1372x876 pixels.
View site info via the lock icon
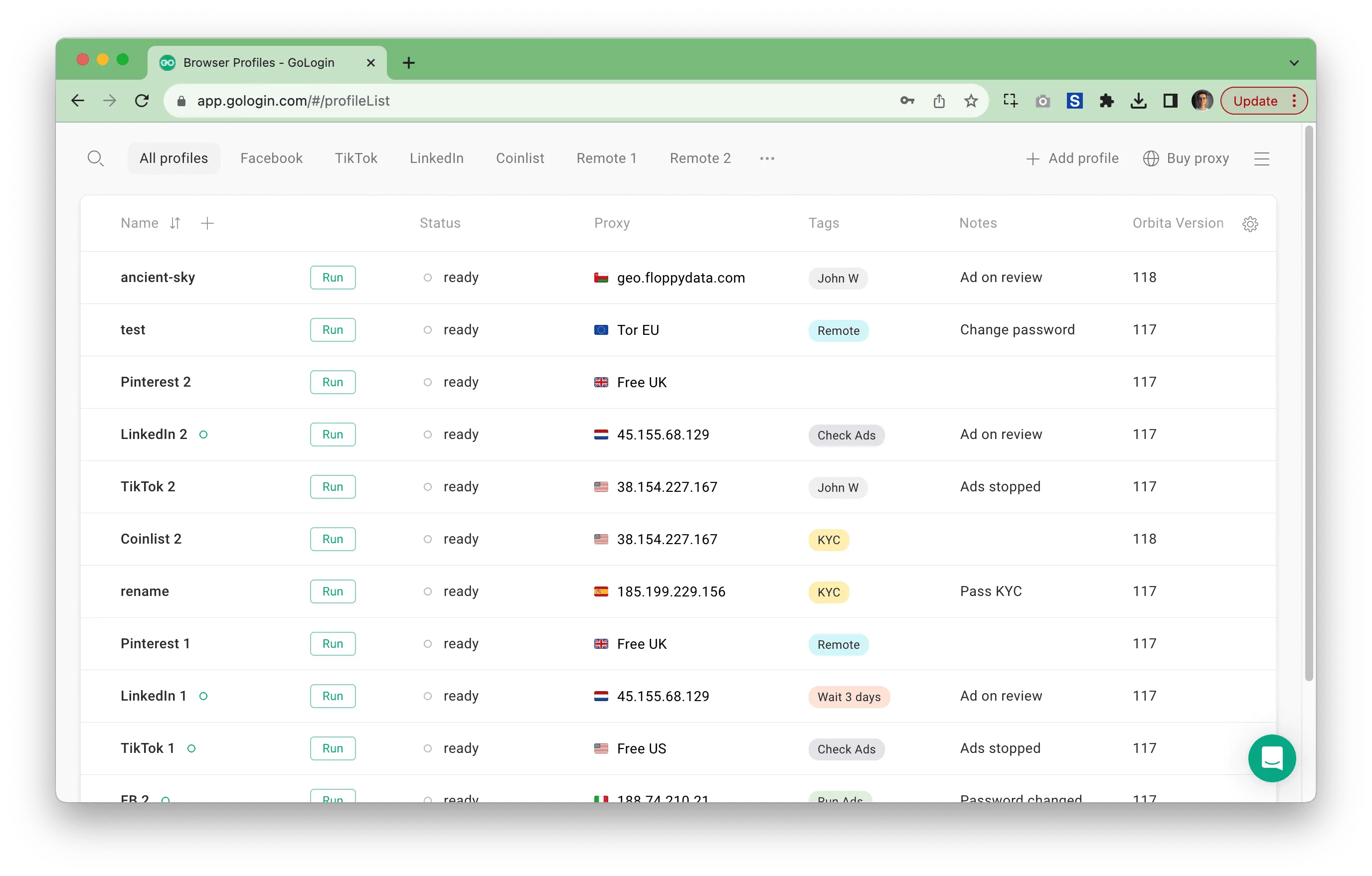point(181,101)
